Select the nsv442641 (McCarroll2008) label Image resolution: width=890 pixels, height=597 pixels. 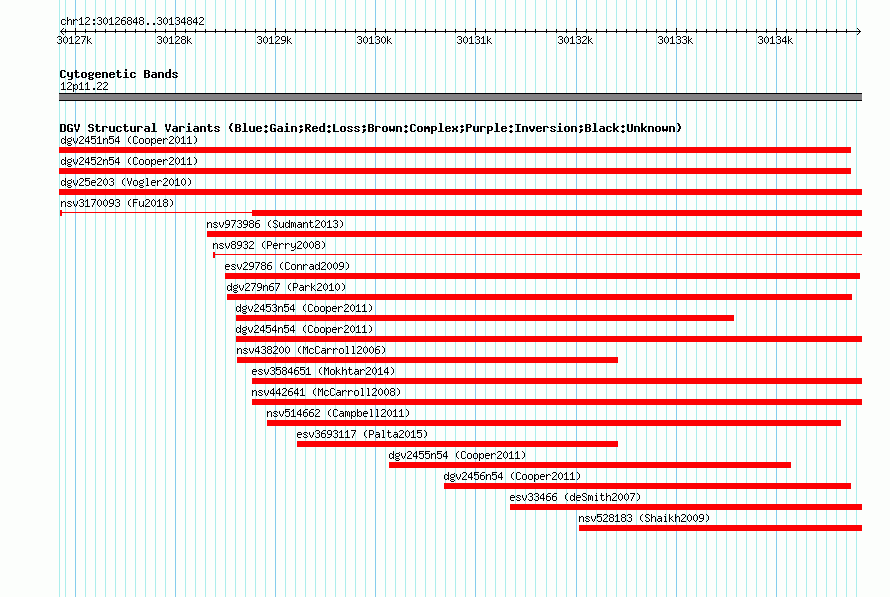326,392
